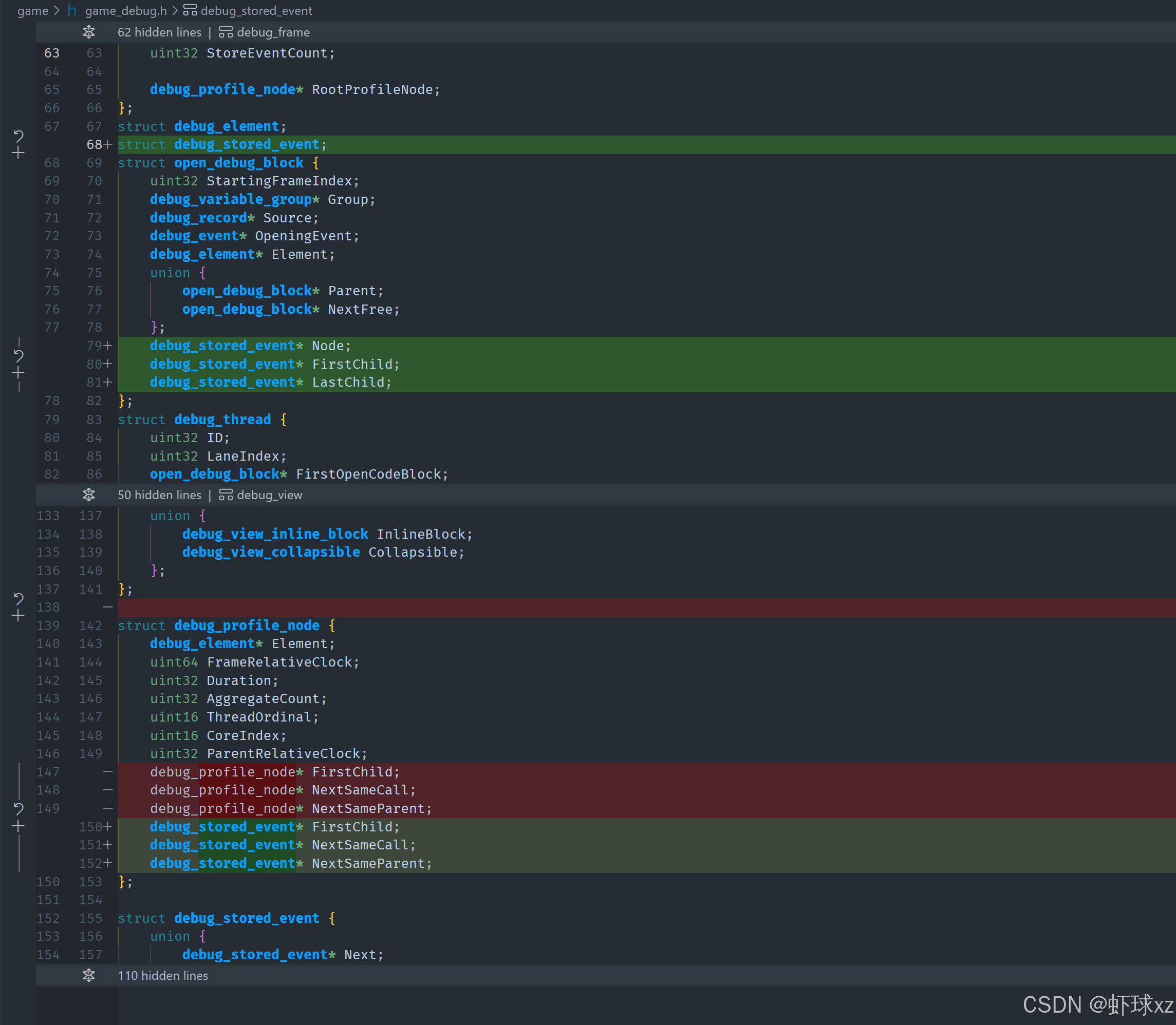Stage the deleted blank line 138 change

pos(18,616)
